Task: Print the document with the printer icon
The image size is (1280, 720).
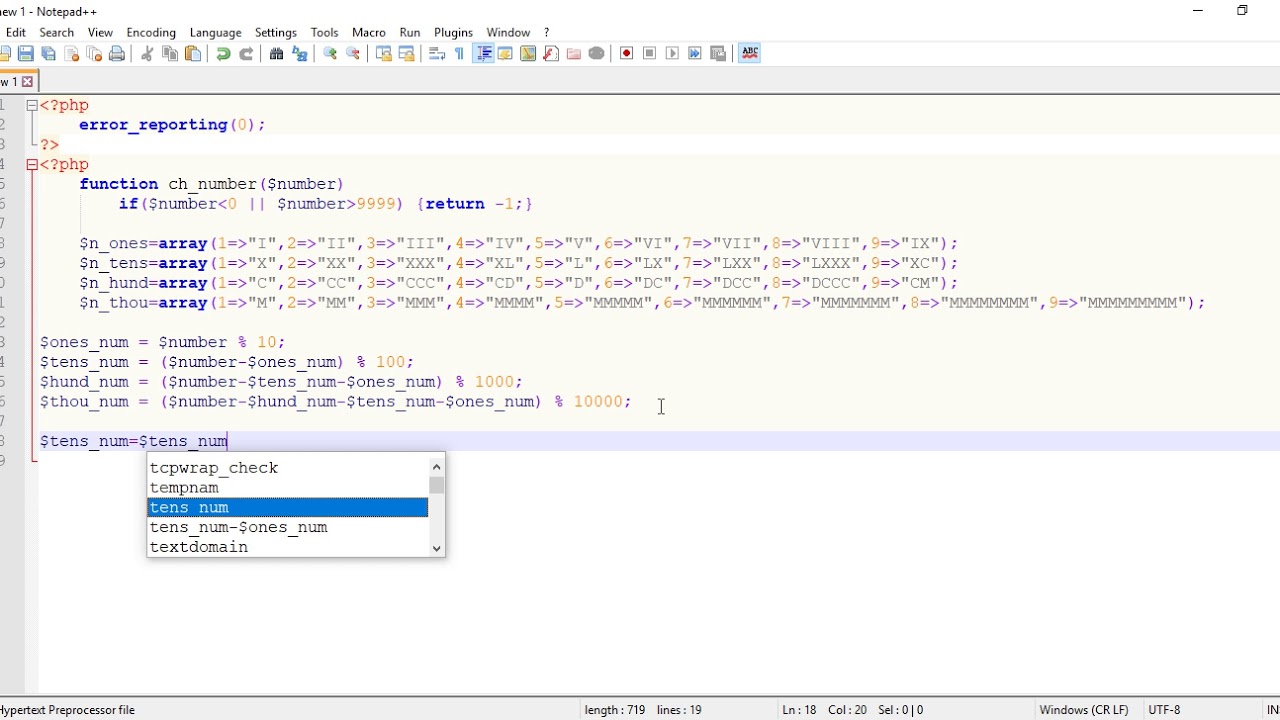Action: (117, 53)
